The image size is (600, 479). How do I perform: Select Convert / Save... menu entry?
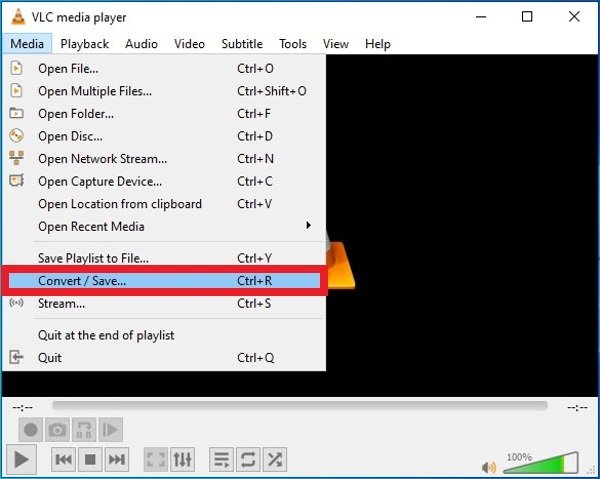[x=164, y=281]
